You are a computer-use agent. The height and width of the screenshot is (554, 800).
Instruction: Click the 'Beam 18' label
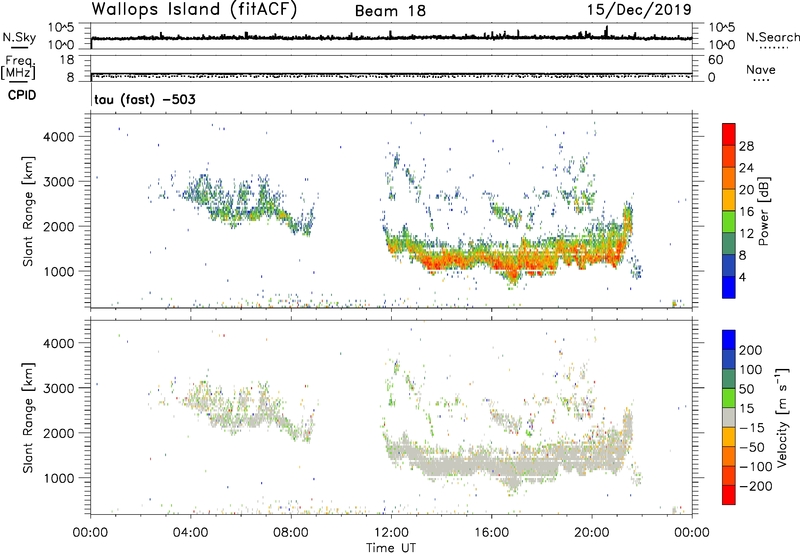390,11
